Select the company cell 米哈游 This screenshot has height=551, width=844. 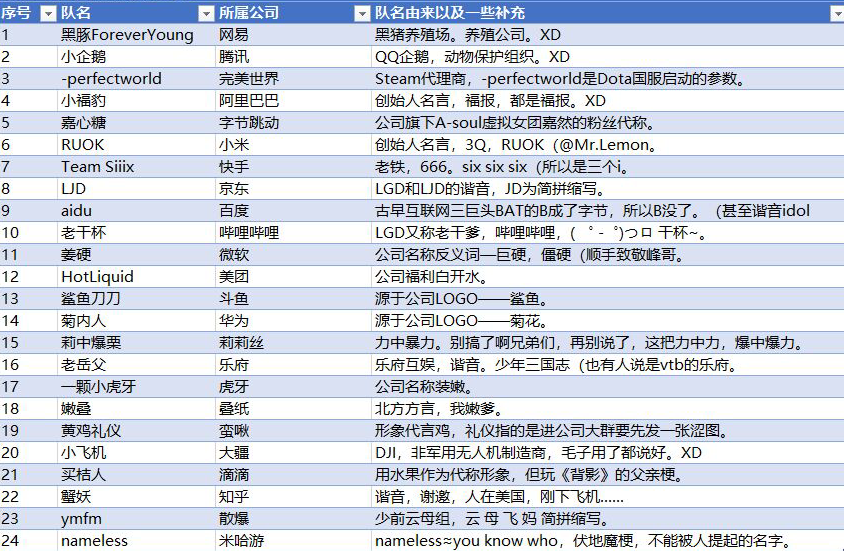pos(293,540)
